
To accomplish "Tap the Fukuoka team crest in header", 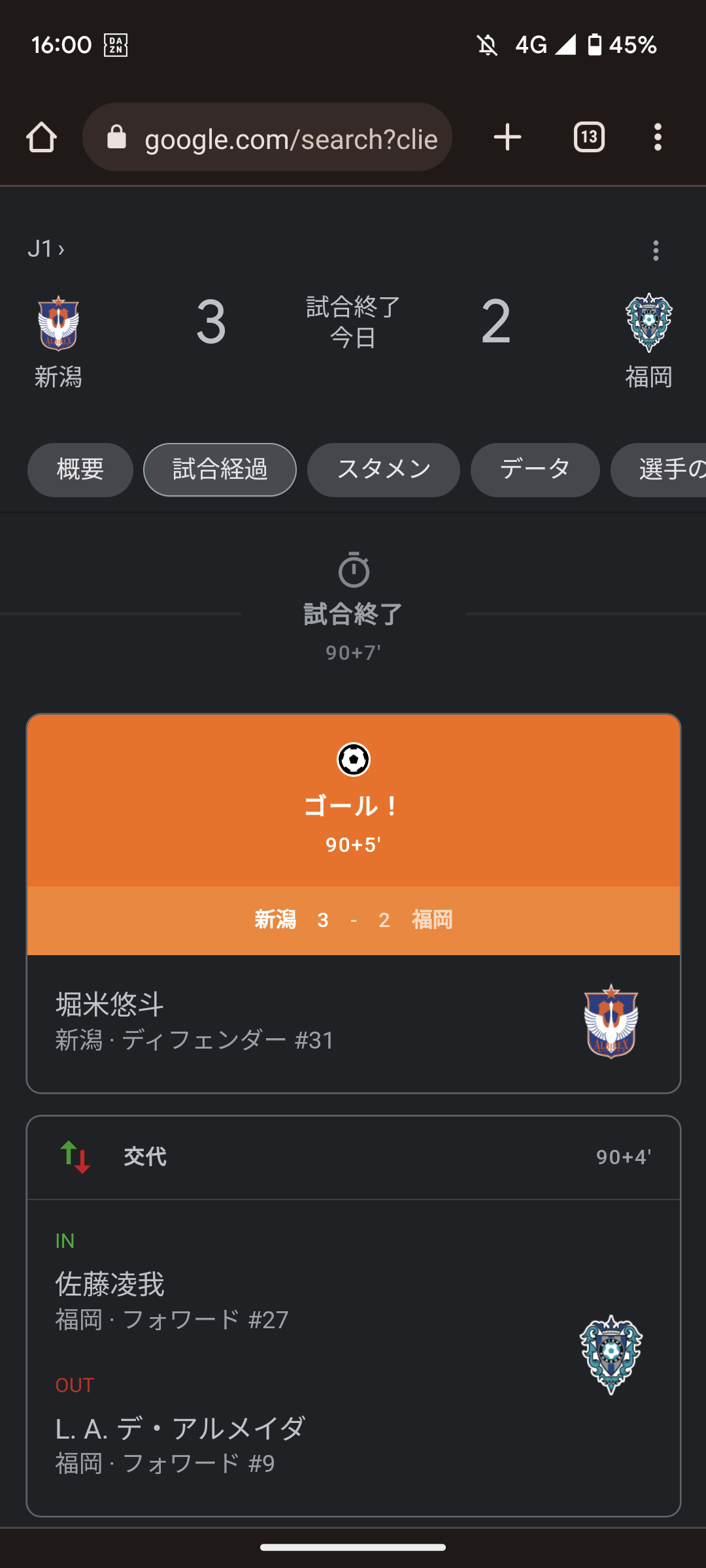I will [x=648, y=322].
